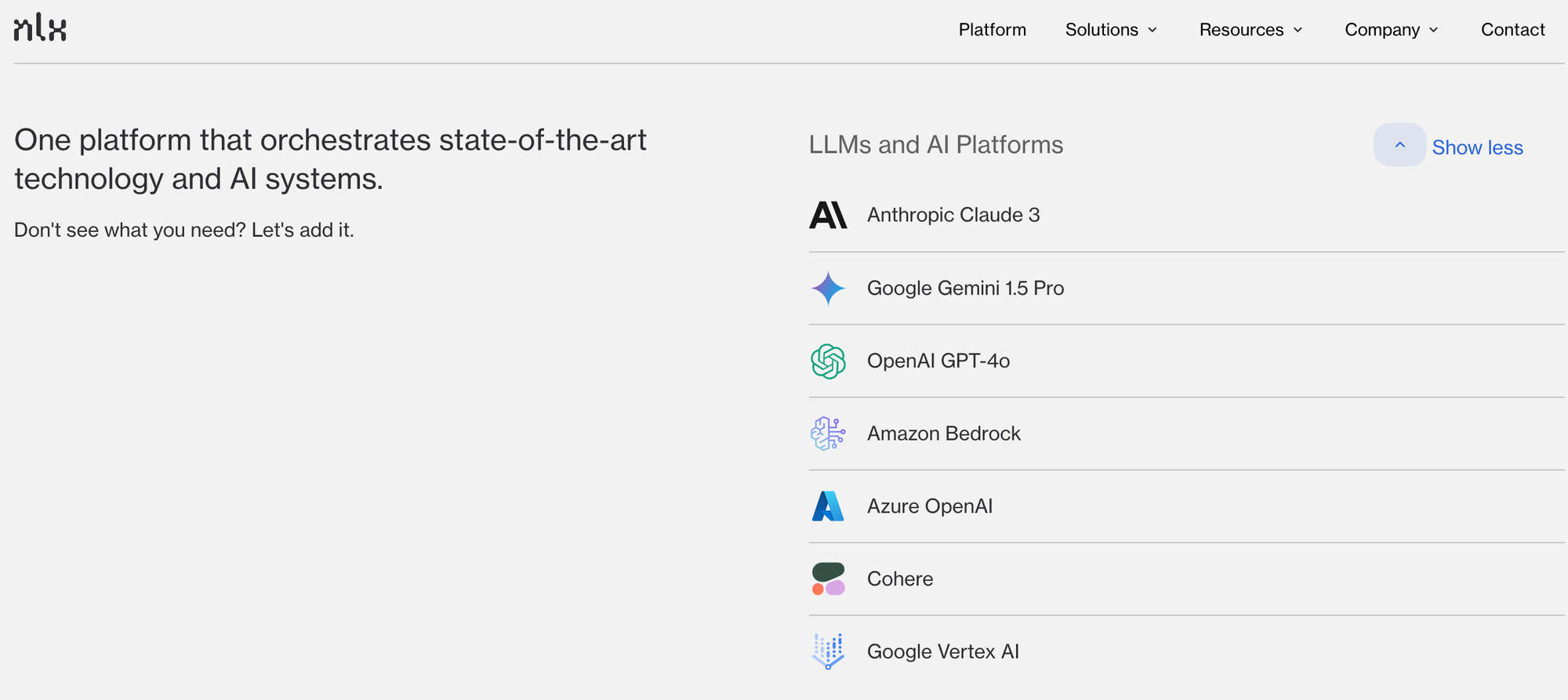The image size is (1568, 700).
Task: Click the Show less link
Action: (1477, 147)
